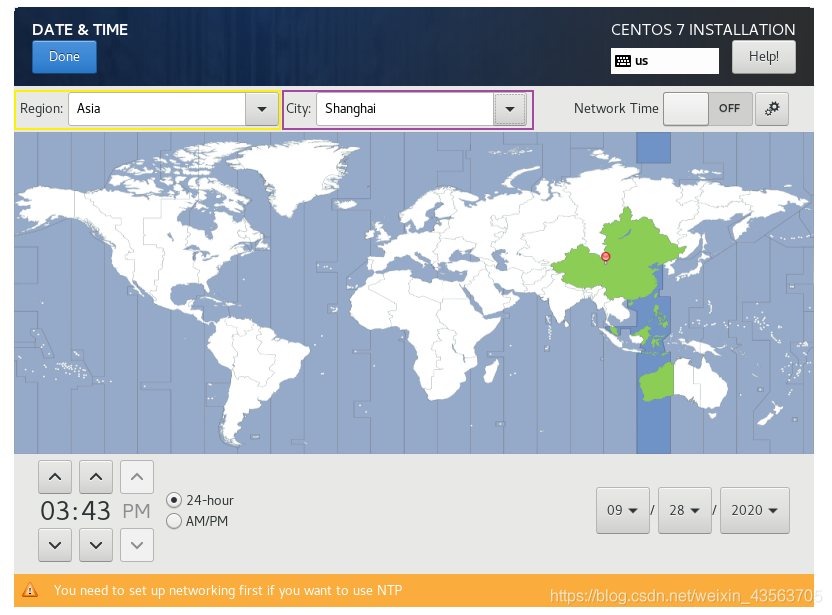Expand the Region dropdown arrow
The width and height of the screenshot is (832, 615).
point(262,109)
